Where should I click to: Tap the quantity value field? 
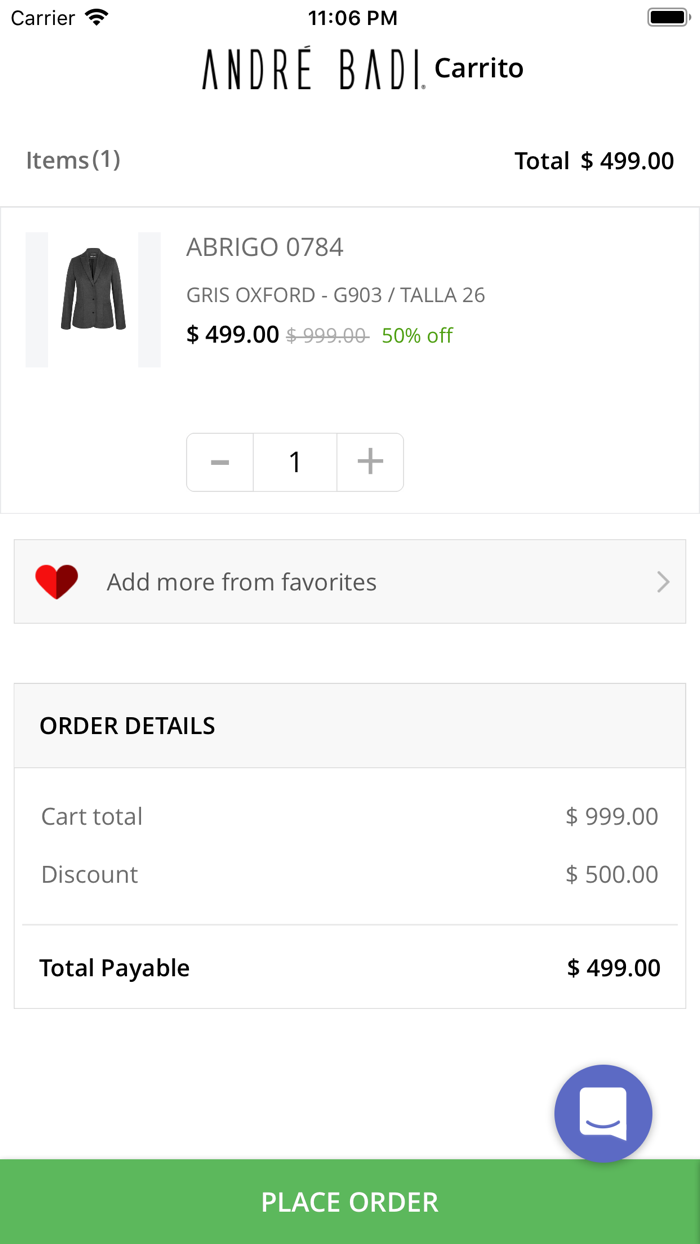pos(295,462)
